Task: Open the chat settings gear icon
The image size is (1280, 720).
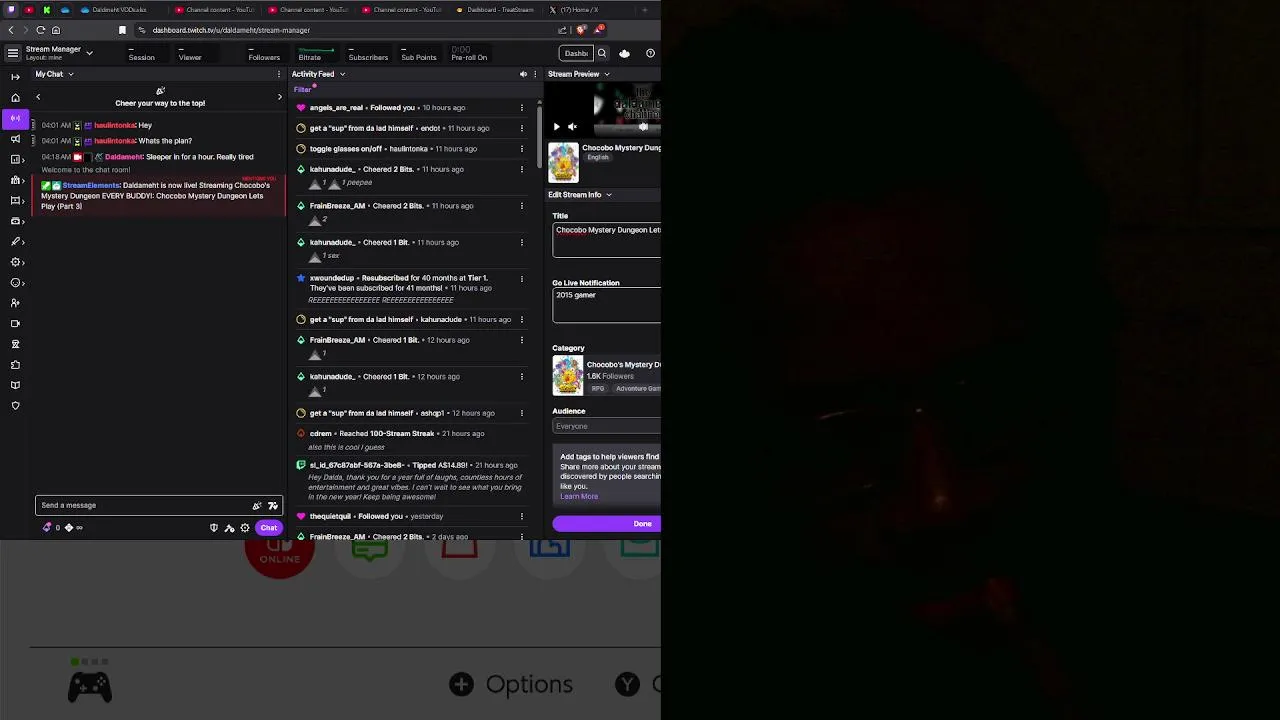Action: point(244,528)
